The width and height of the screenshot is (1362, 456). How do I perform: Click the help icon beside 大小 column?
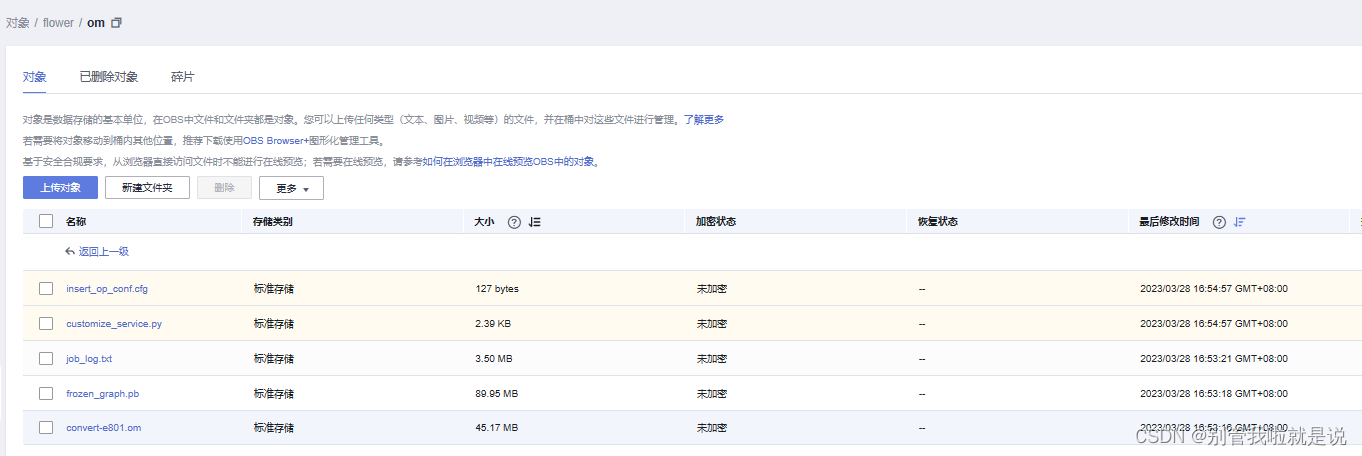(x=514, y=222)
